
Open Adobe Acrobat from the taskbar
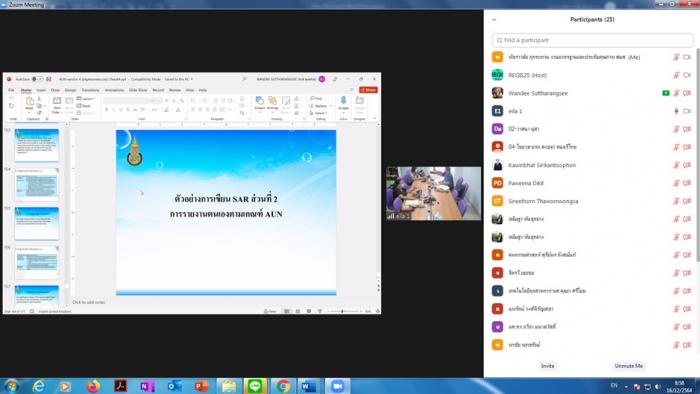coord(120,386)
